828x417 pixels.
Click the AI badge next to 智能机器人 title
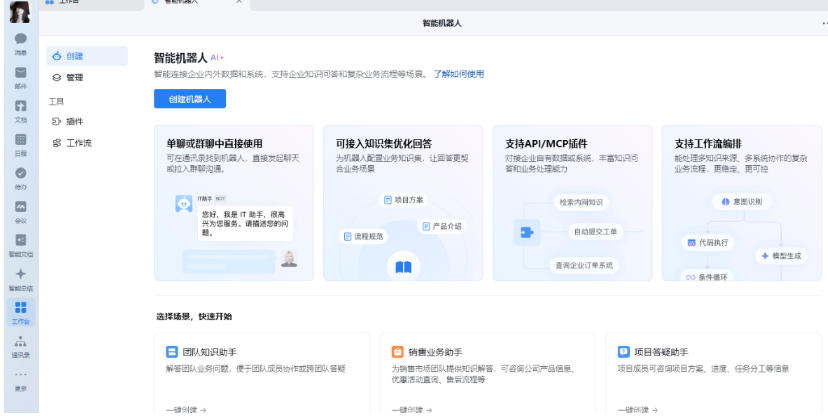pyautogui.click(x=217, y=58)
